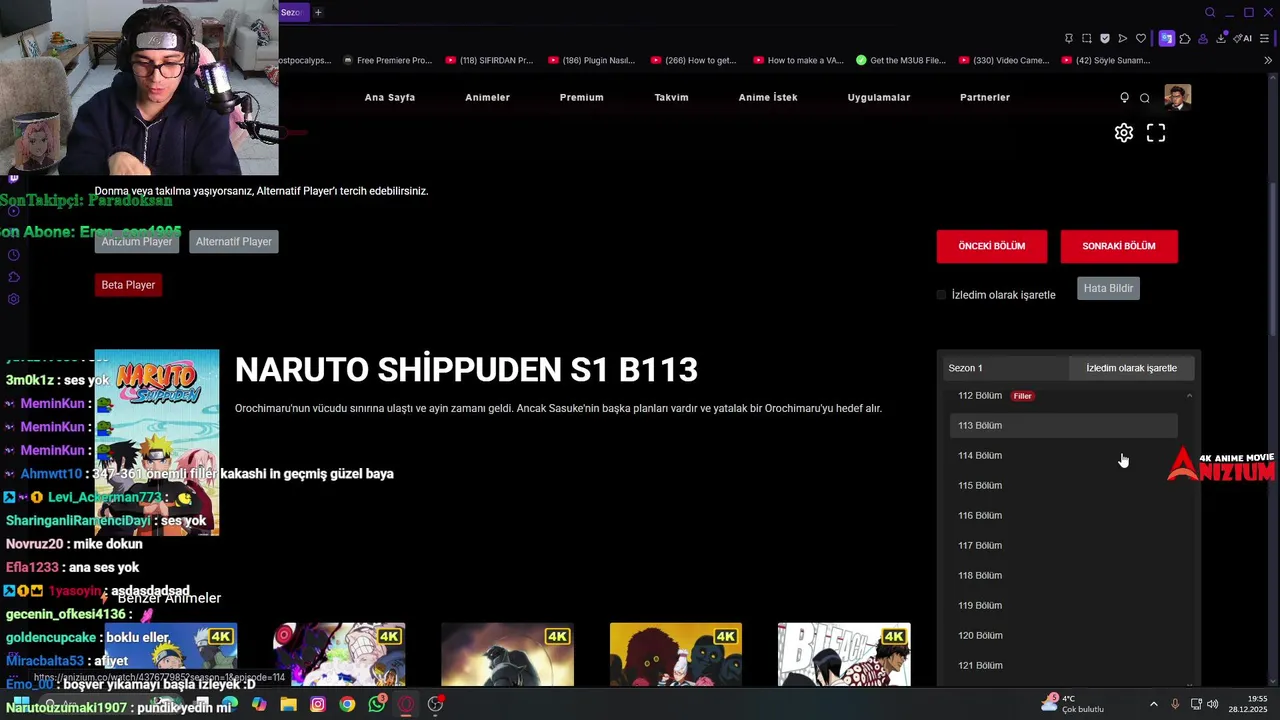This screenshot has width=1280, height=720.
Task: Select 119 Bölüm in episode list
Action: (1063, 606)
